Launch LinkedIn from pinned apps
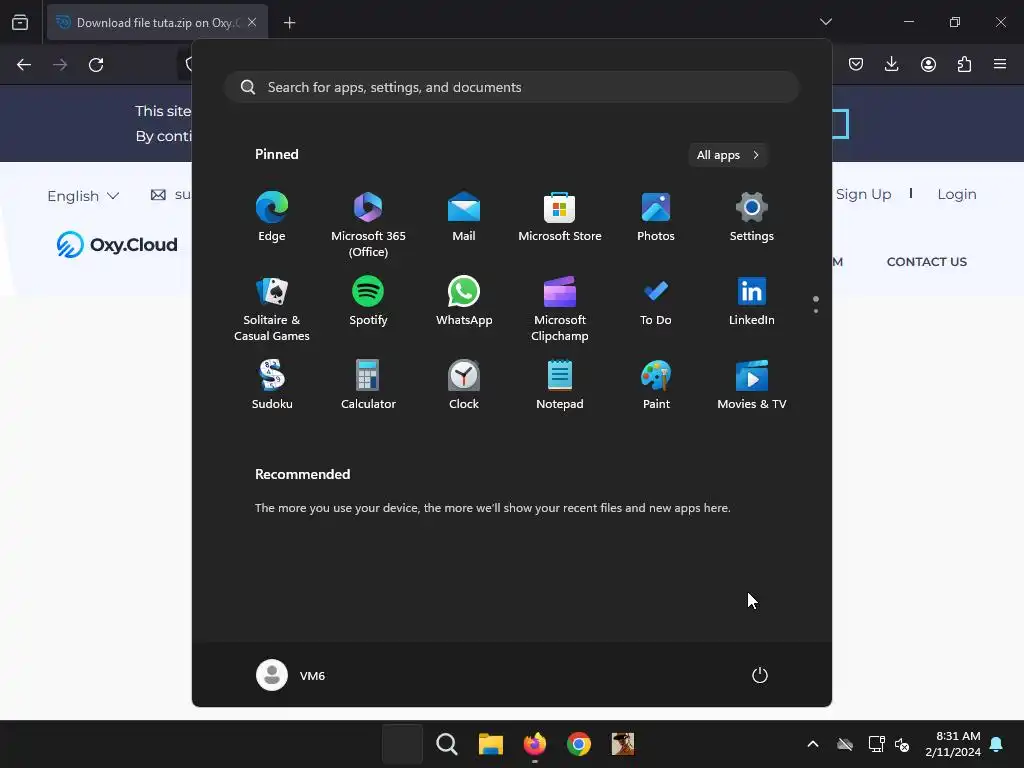 coord(752,300)
